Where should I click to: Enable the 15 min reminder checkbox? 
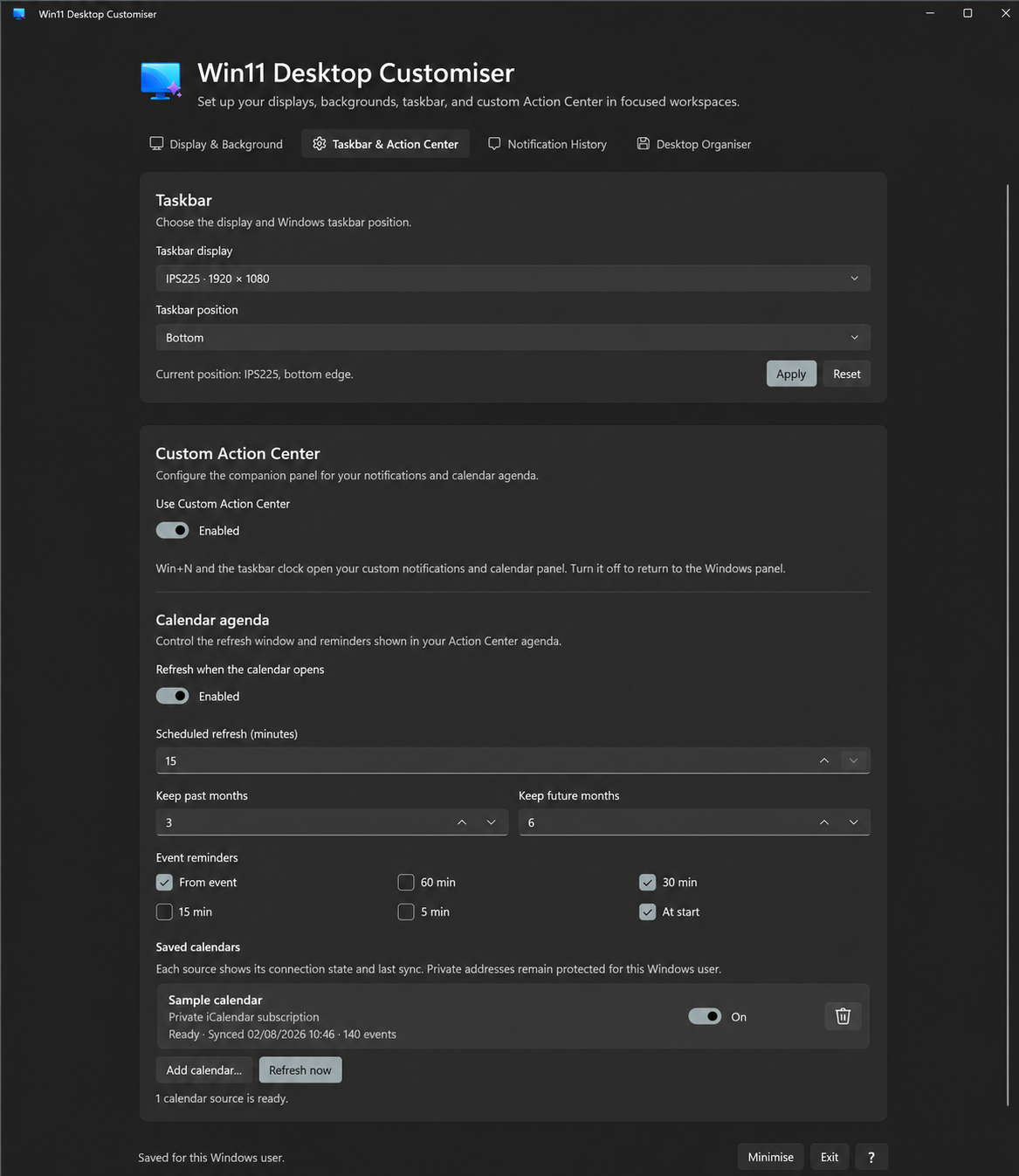pyautogui.click(x=164, y=911)
